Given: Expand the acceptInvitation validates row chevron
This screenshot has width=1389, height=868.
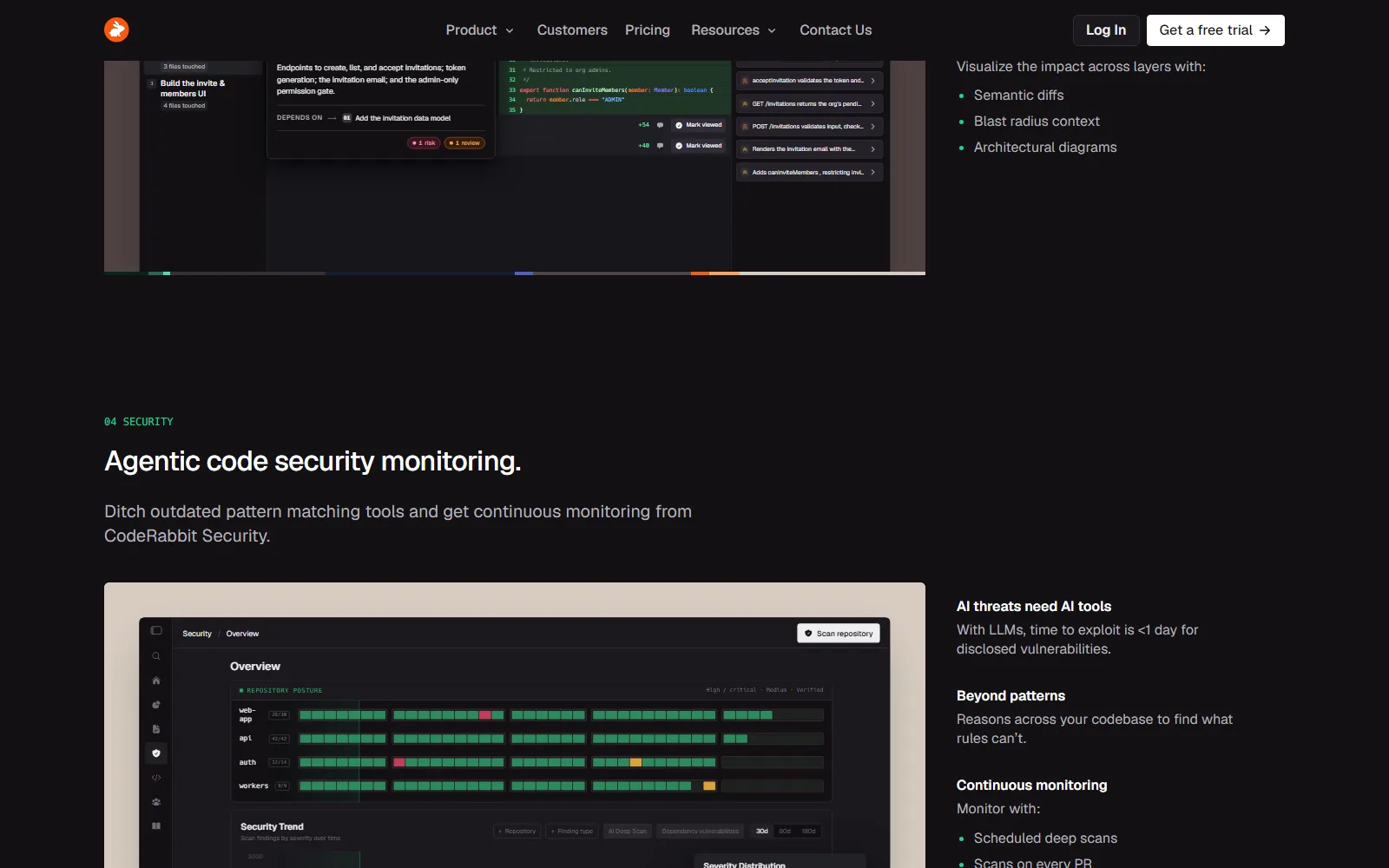Looking at the screenshot, I should (x=872, y=81).
